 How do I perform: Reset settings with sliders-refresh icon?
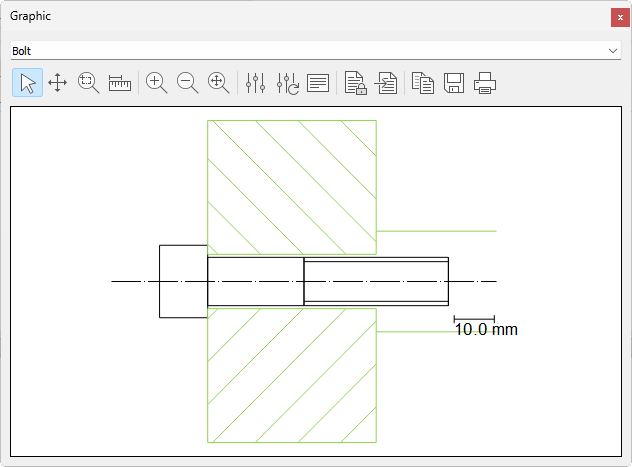pyautogui.click(x=288, y=83)
